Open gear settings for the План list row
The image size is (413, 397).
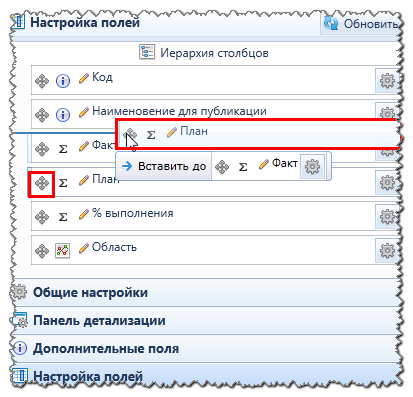click(x=387, y=182)
